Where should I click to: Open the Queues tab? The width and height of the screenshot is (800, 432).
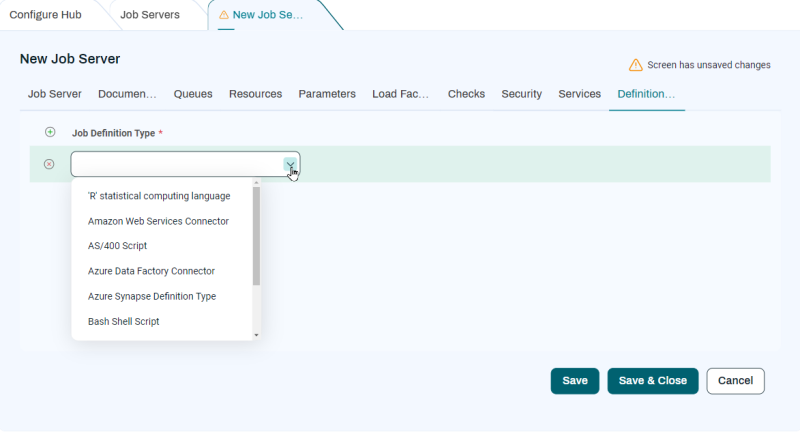[193, 94]
